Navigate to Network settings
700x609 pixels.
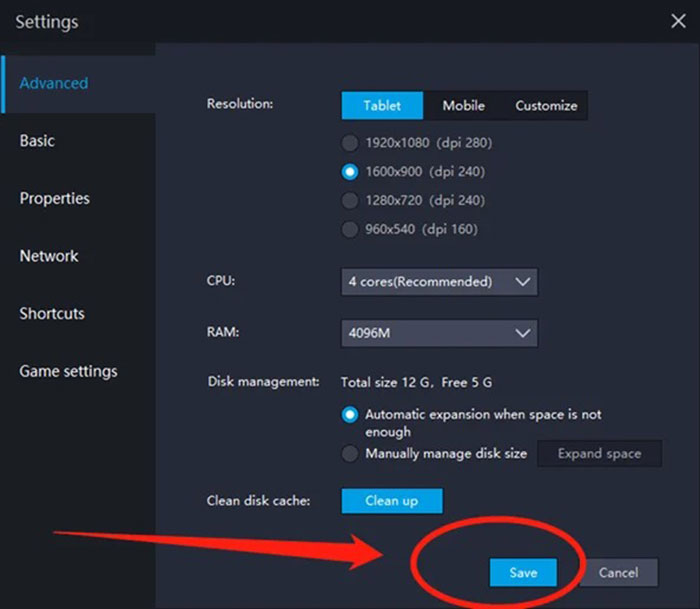[49, 256]
